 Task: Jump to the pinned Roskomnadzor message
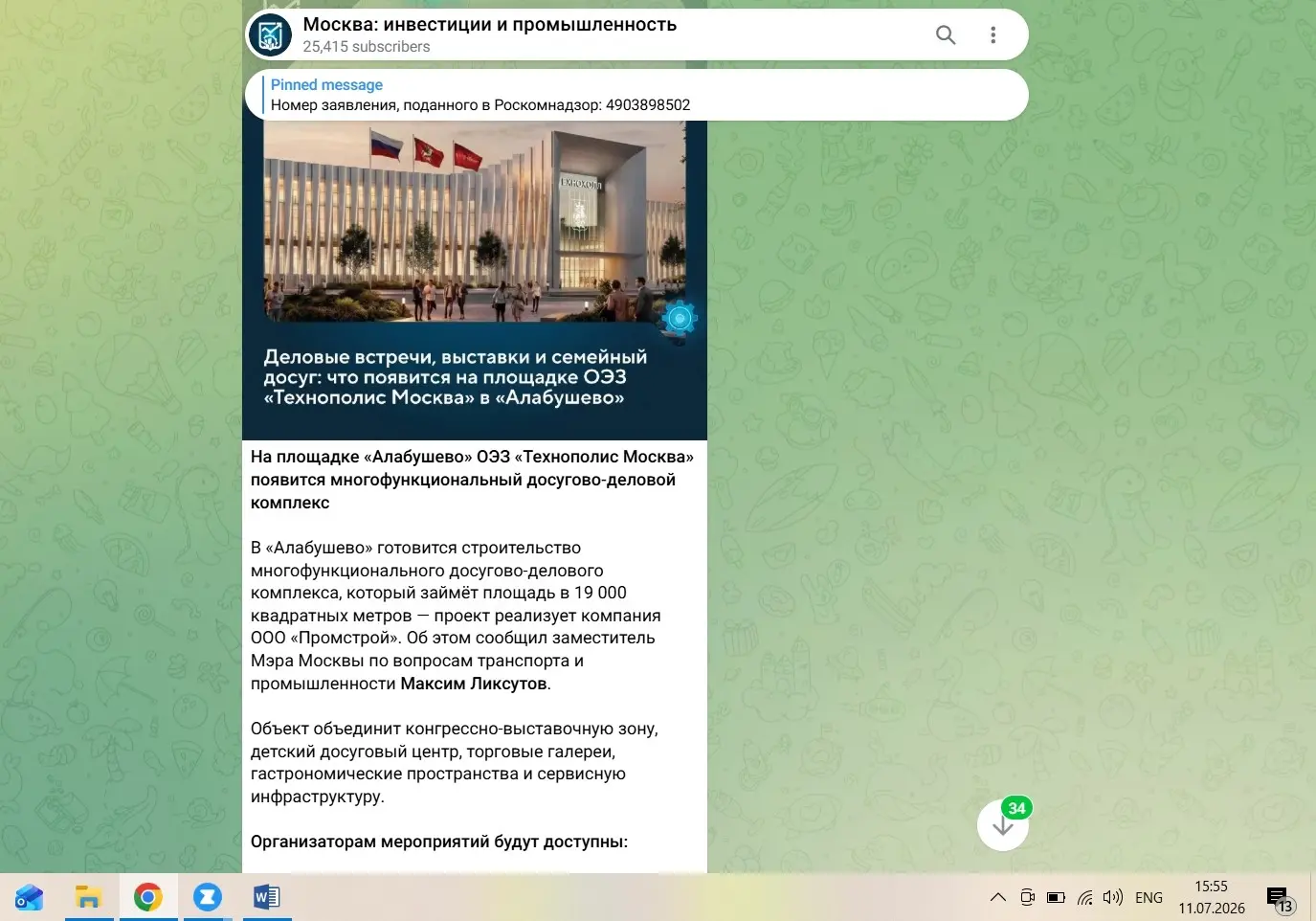(636, 95)
